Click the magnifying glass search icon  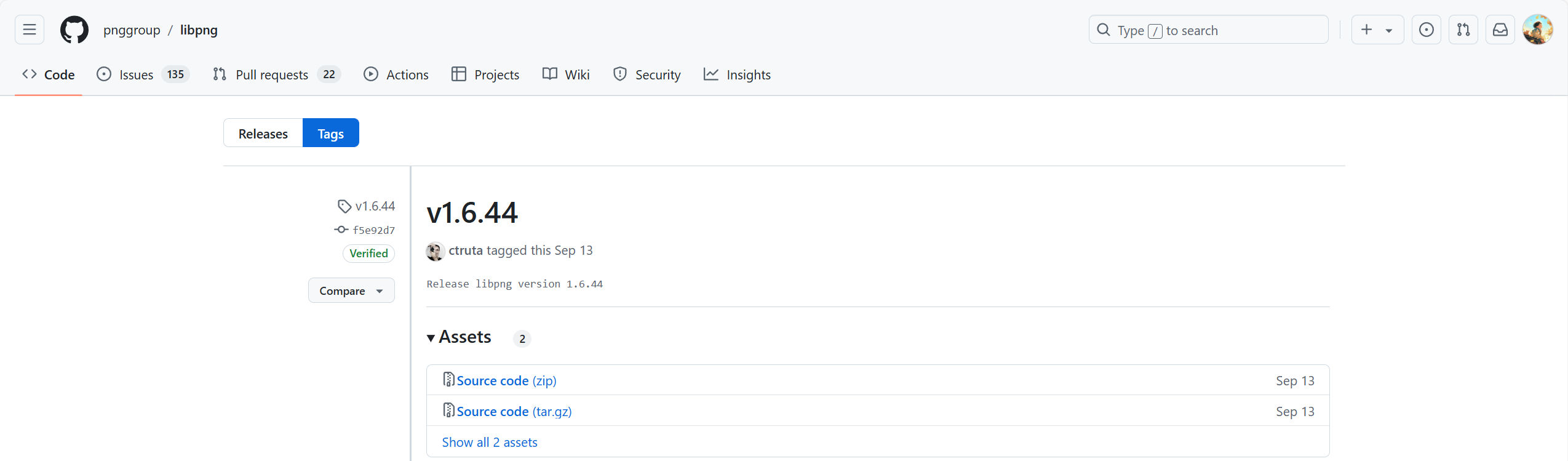click(x=1104, y=30)
